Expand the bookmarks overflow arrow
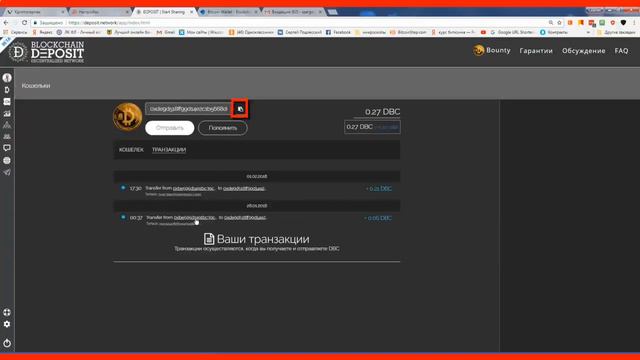This screenshot has width=640, height=360. [x=588, y=32]
